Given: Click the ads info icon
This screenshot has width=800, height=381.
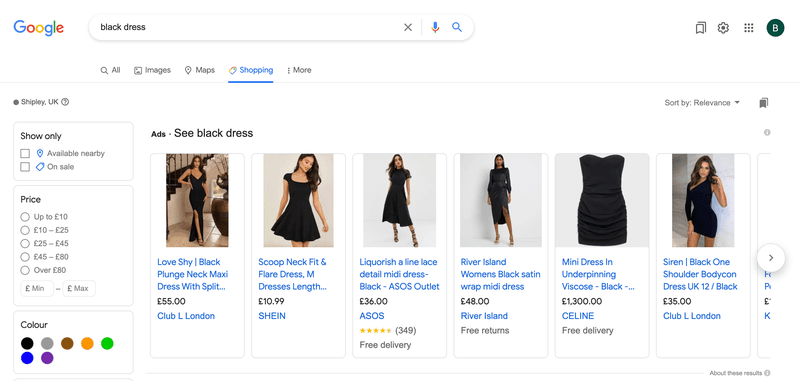Looking at the screenshot, I should point(767,133).
